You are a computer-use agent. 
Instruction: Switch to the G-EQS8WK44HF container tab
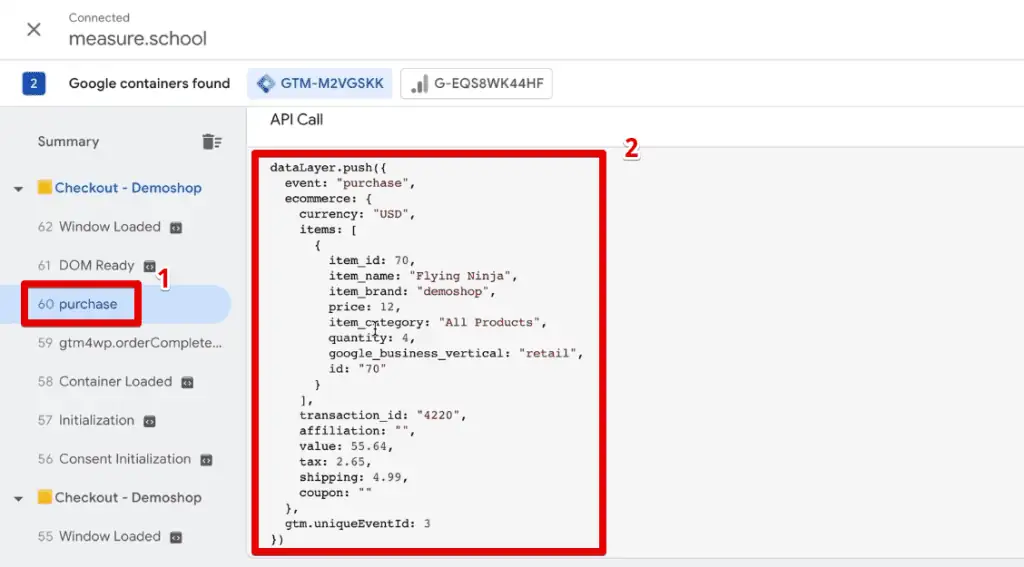[x=476, y=84]
